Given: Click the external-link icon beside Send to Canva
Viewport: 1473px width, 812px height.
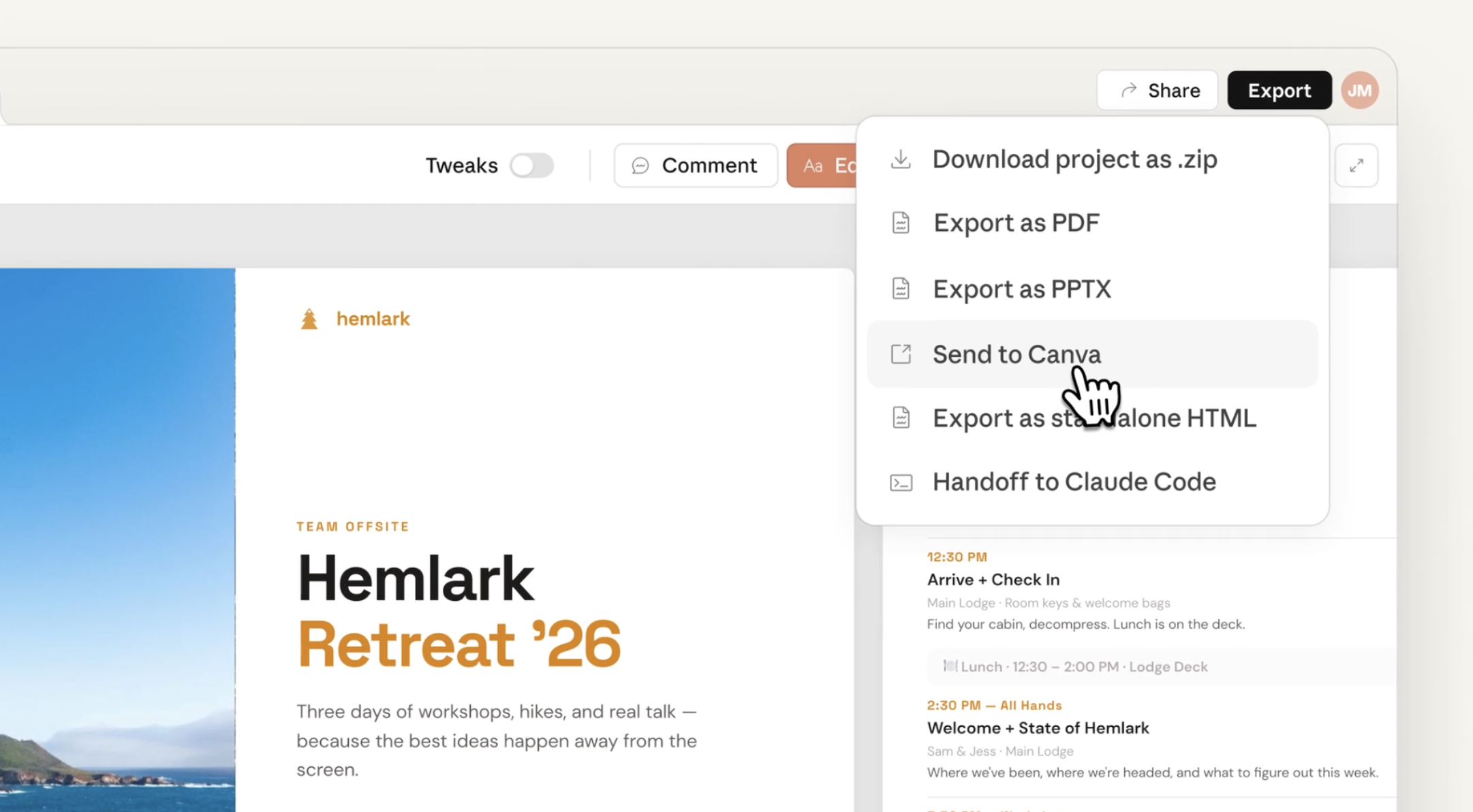Looking at the screenshot, I should coord(901,354).
